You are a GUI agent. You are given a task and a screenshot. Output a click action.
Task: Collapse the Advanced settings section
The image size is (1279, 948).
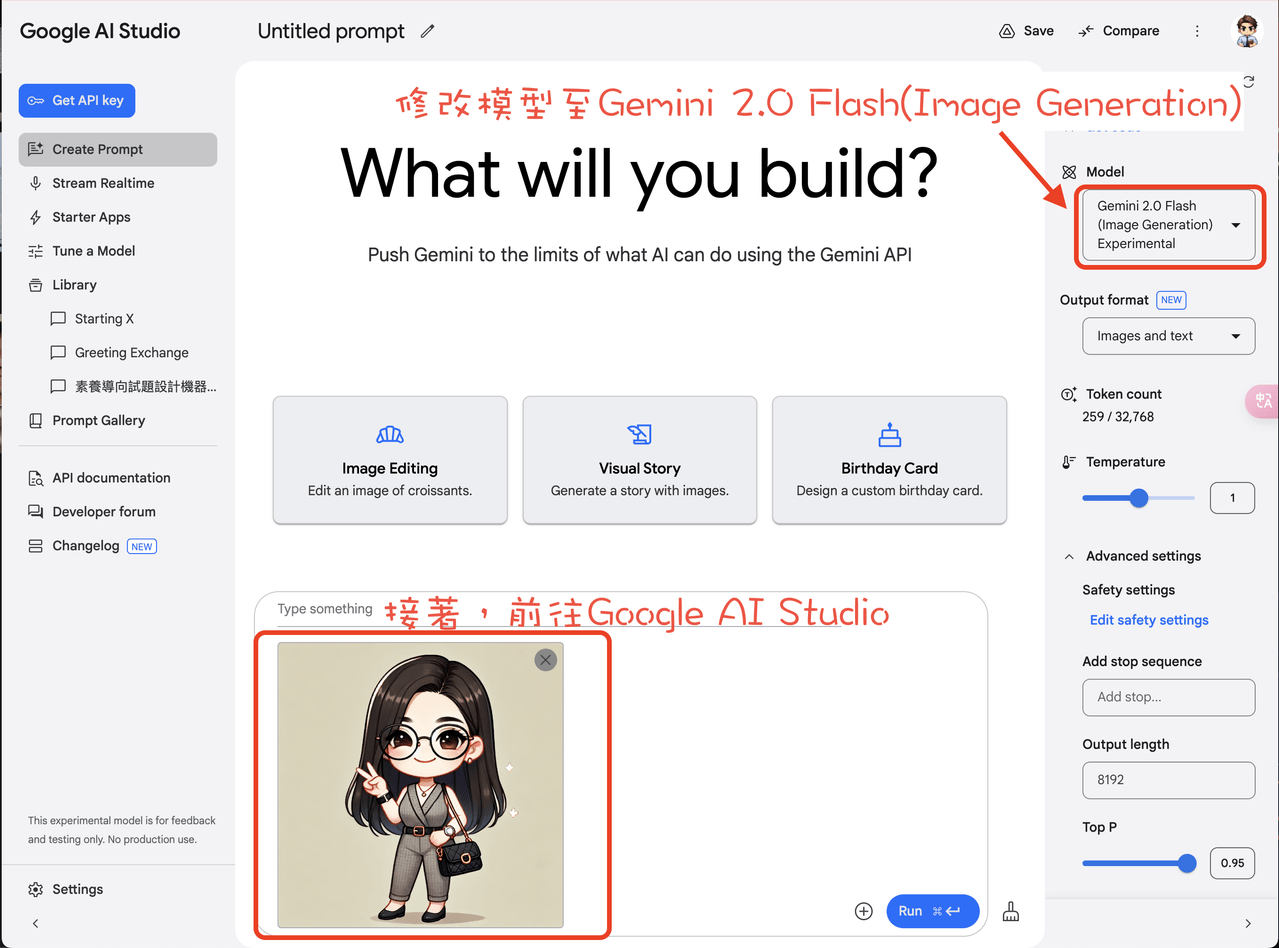tap(1069, 556)
